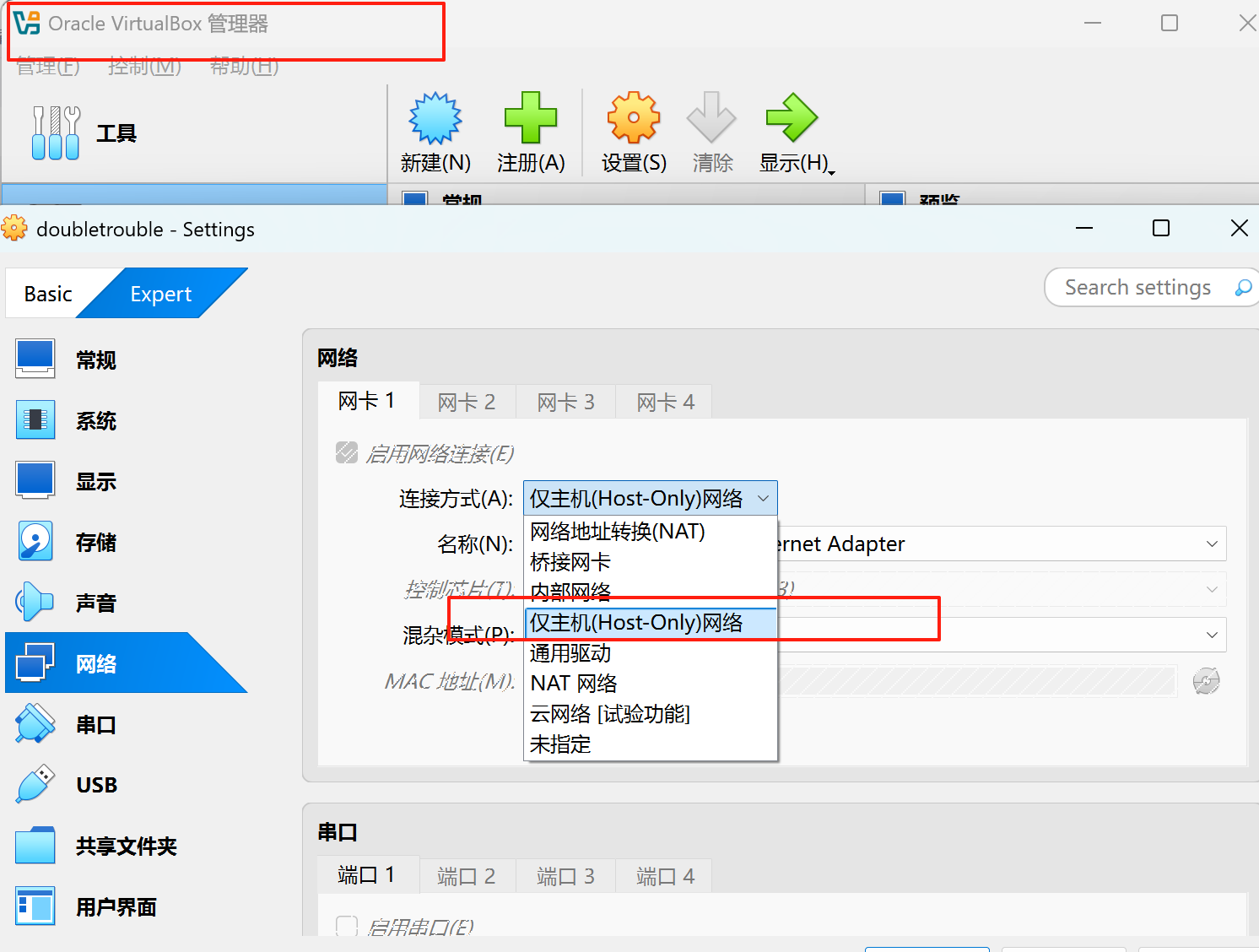Image resolution: width=1259 pixels, height=952 pixels.
Task: Toggle Enable Serial Port (启用串口) checkbox
Action: [x=347, y=927]
